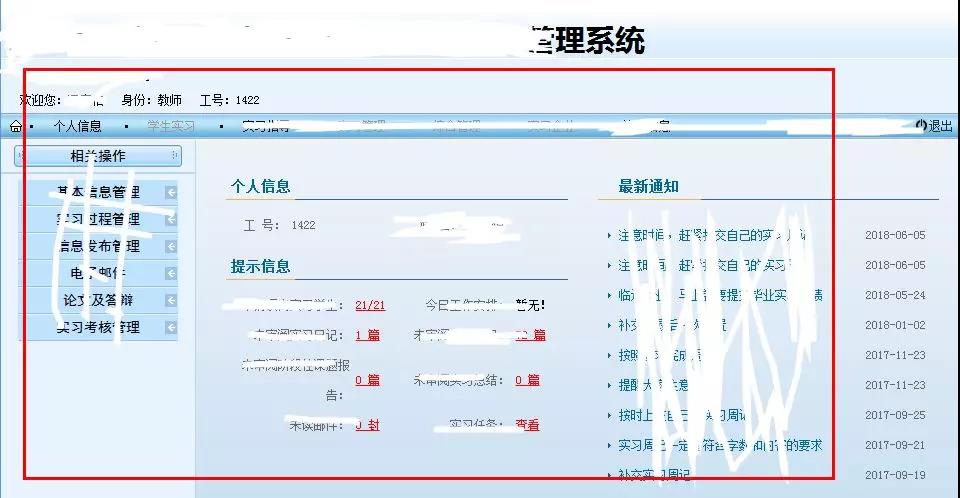Open the 实习指导 navigation menu
960x498 pixels.
point(266,126)
